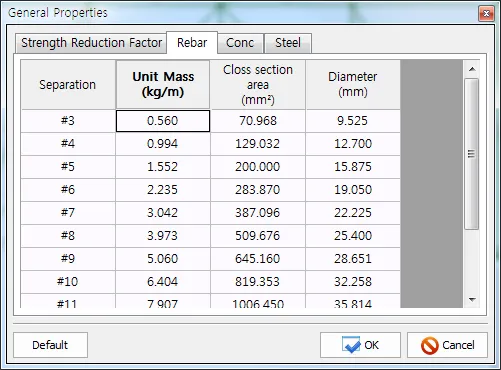Select the unit mass cell 2.235
The width and height of the screenshot is (501, 370).
[x=163, y=190]
